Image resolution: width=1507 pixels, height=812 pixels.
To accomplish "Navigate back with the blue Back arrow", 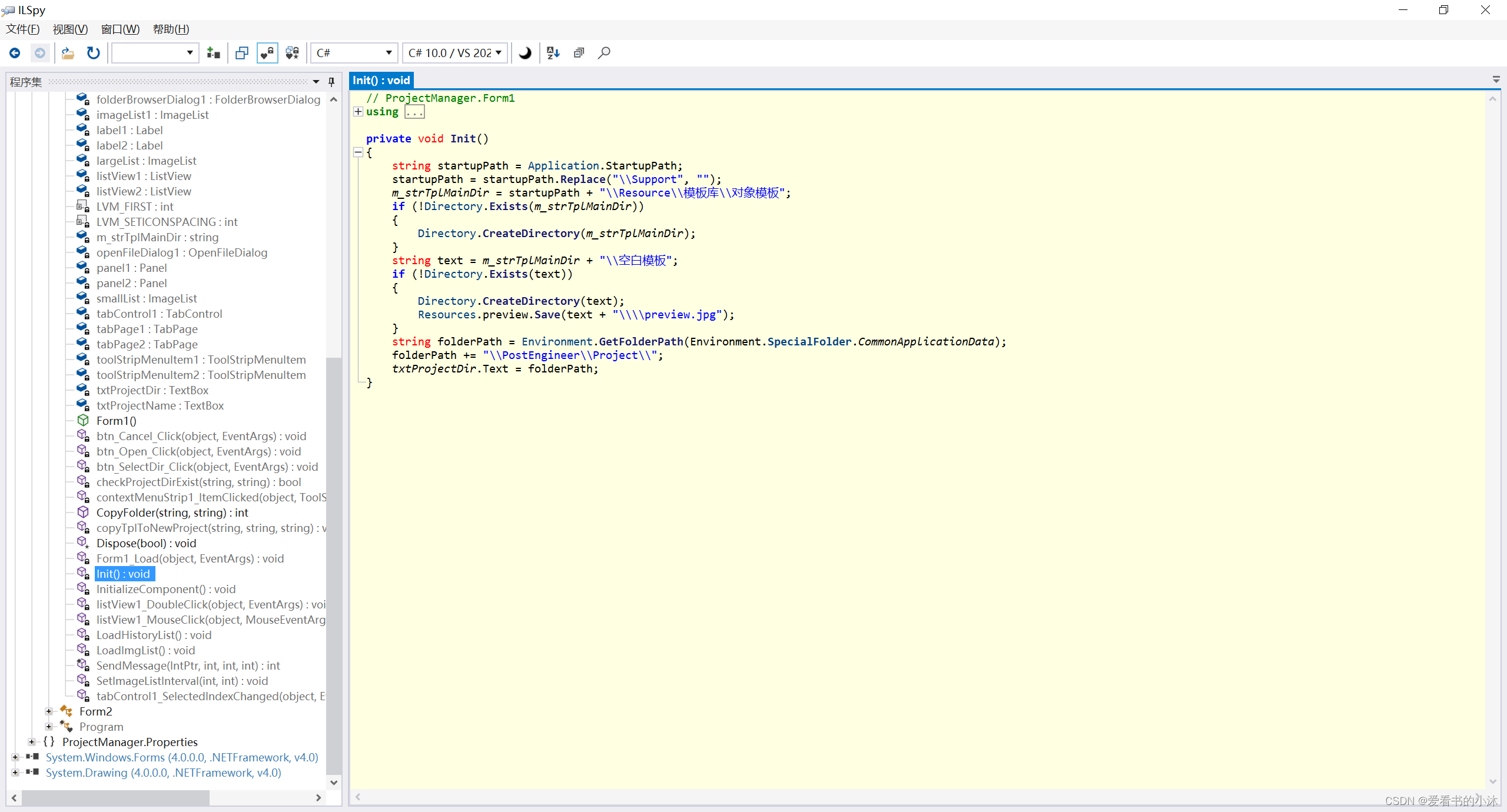I will (x=15, y=53).
